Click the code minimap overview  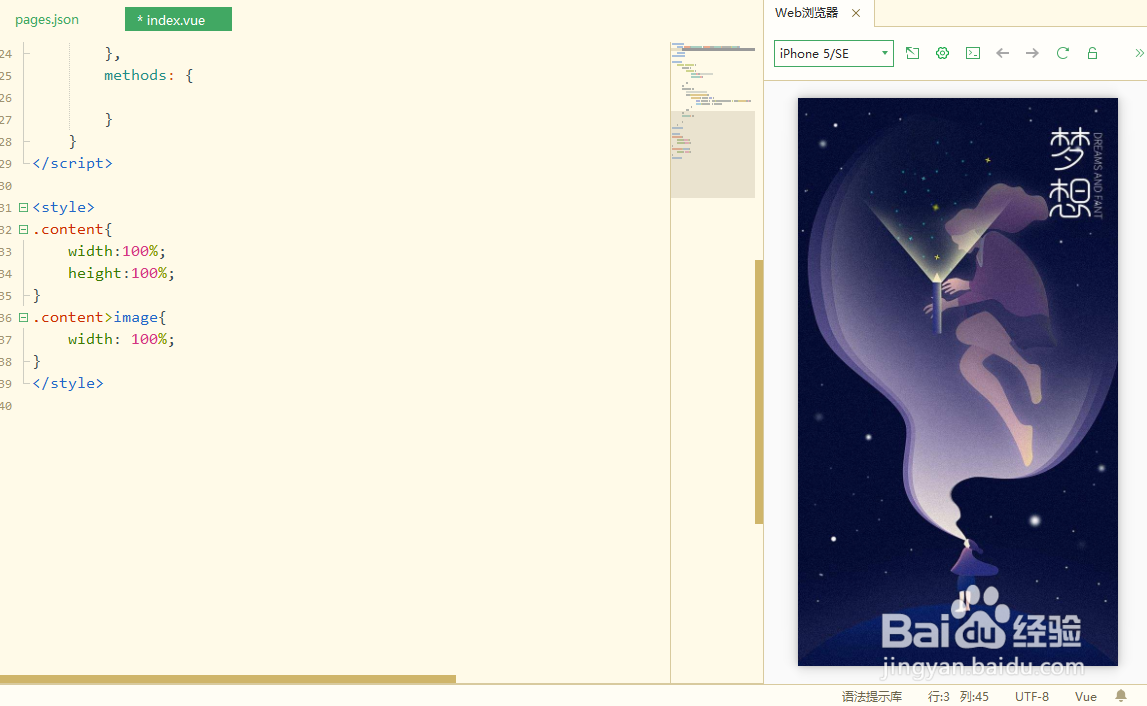pos(712,120)
